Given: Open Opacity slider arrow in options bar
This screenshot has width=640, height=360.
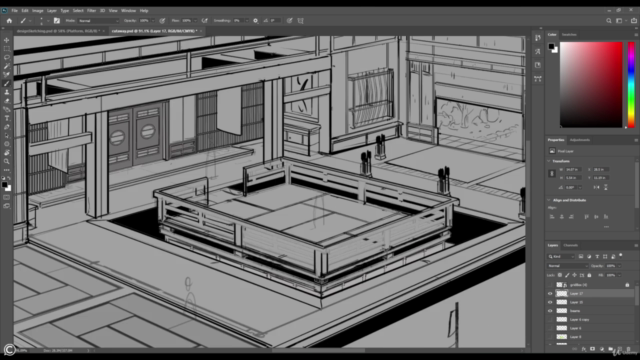Looking at the screenshot, I should point(153,20).
